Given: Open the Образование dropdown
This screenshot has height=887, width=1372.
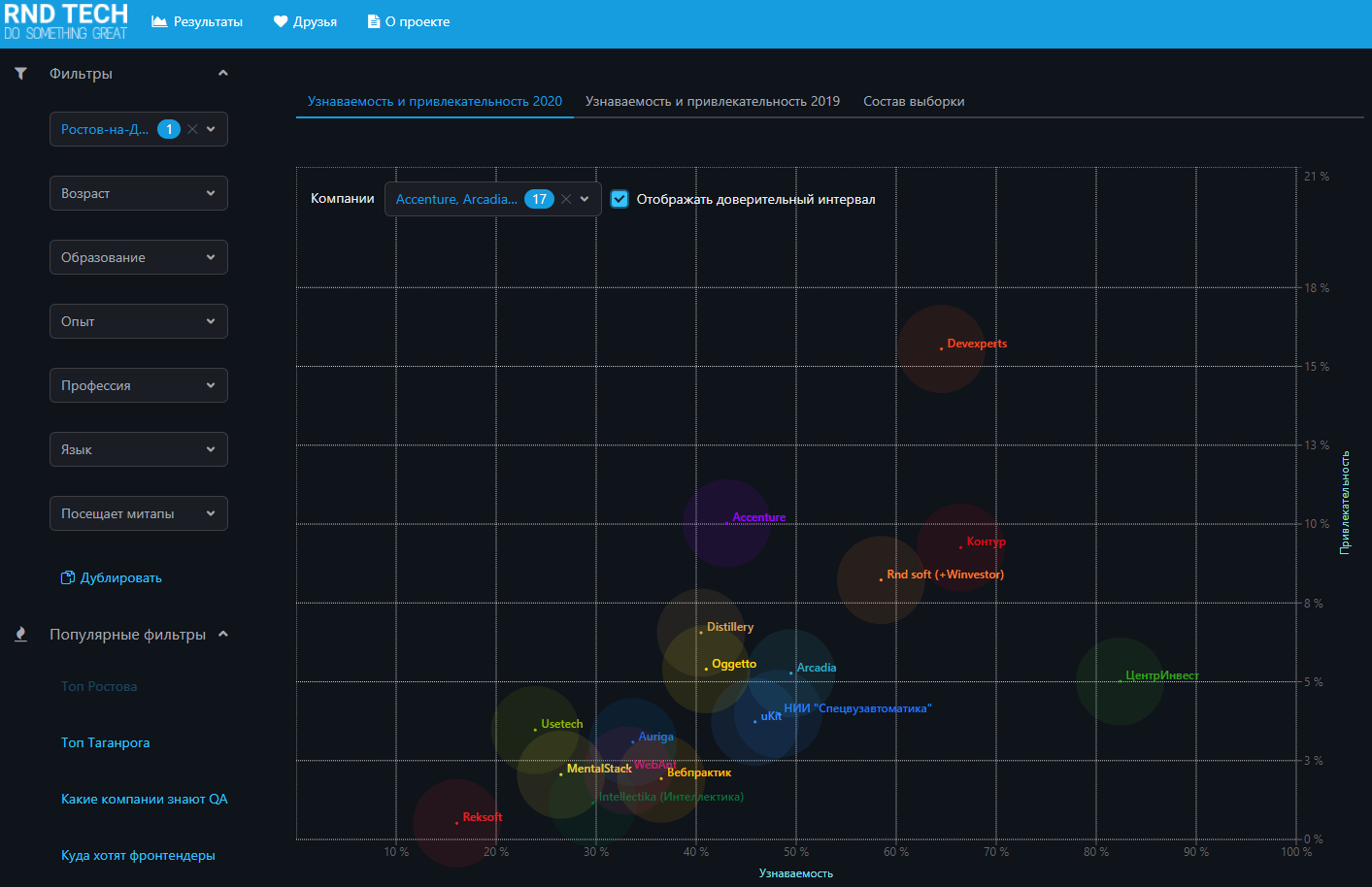Looking at the screenshot, I should tap(139, 257).
